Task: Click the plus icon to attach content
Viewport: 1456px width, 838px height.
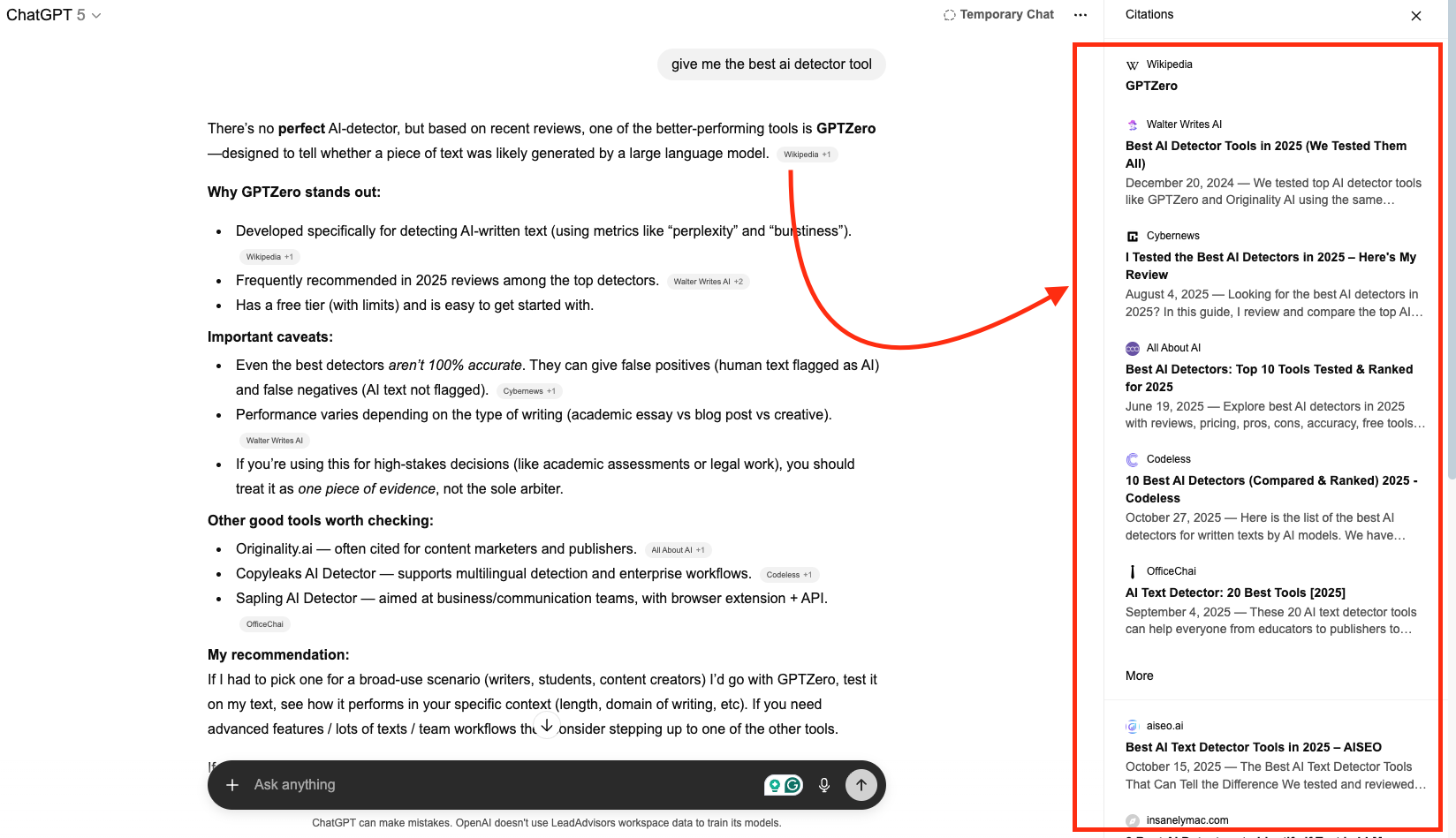Action: [x=231, y=784]
